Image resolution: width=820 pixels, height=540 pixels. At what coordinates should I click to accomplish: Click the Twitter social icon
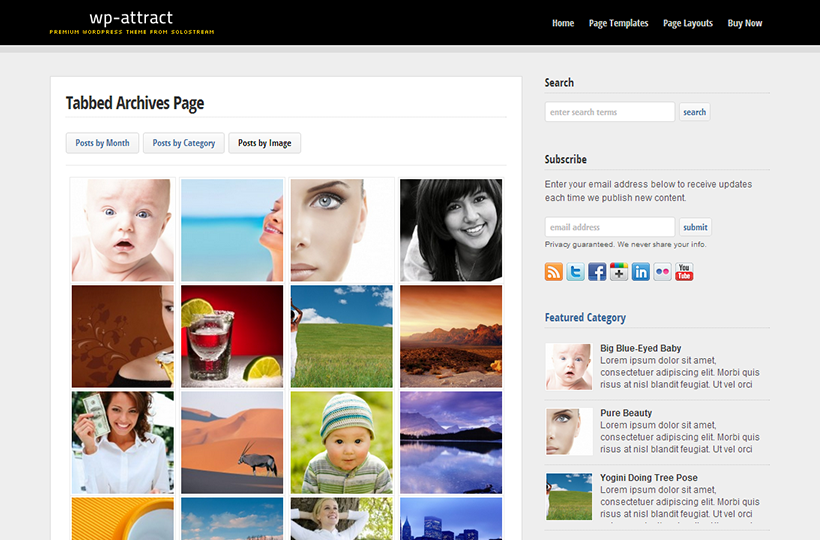575,272
